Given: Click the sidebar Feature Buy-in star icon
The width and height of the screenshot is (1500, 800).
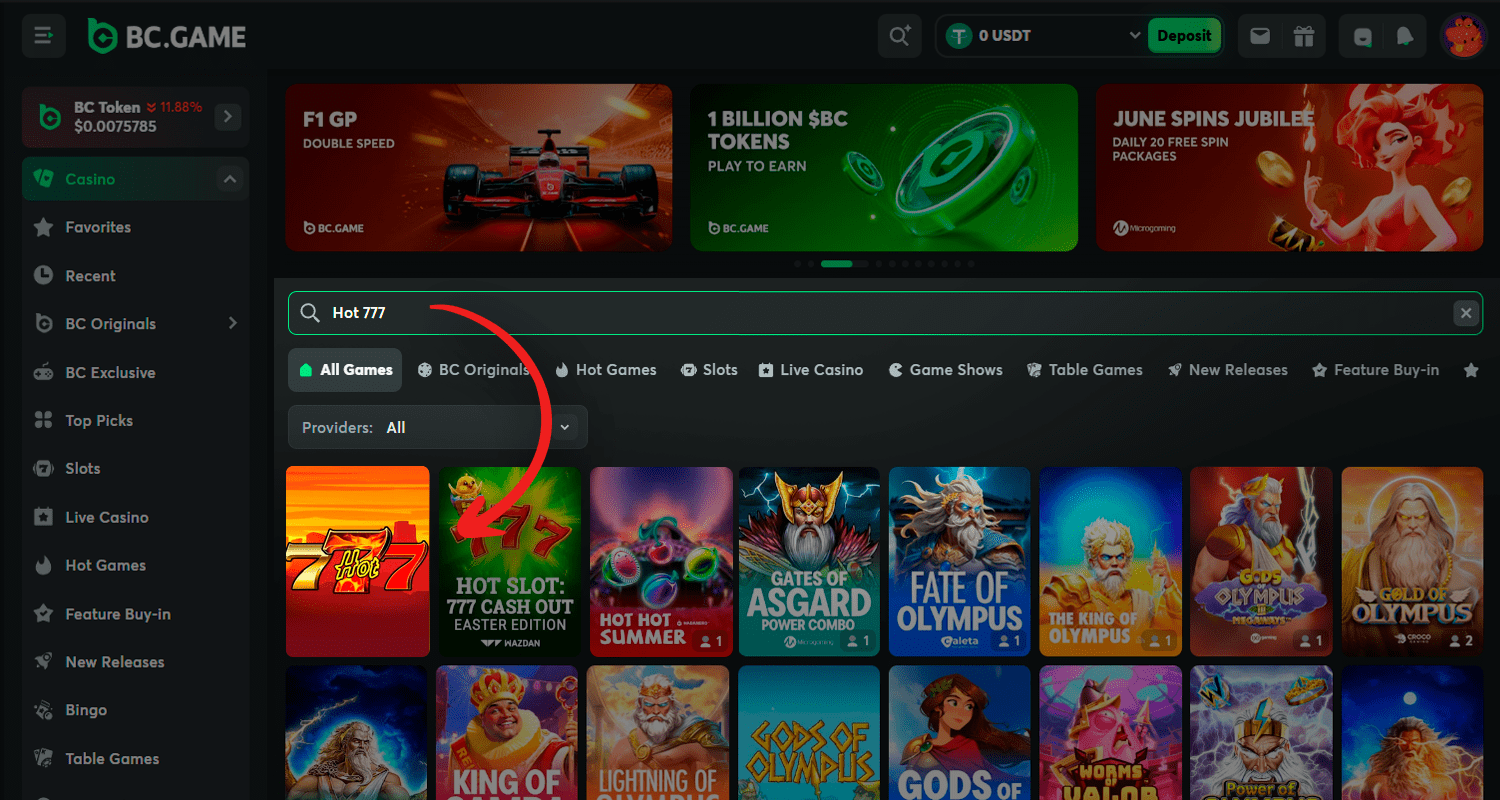Looking at the screenshot, I should coord(43,613).
